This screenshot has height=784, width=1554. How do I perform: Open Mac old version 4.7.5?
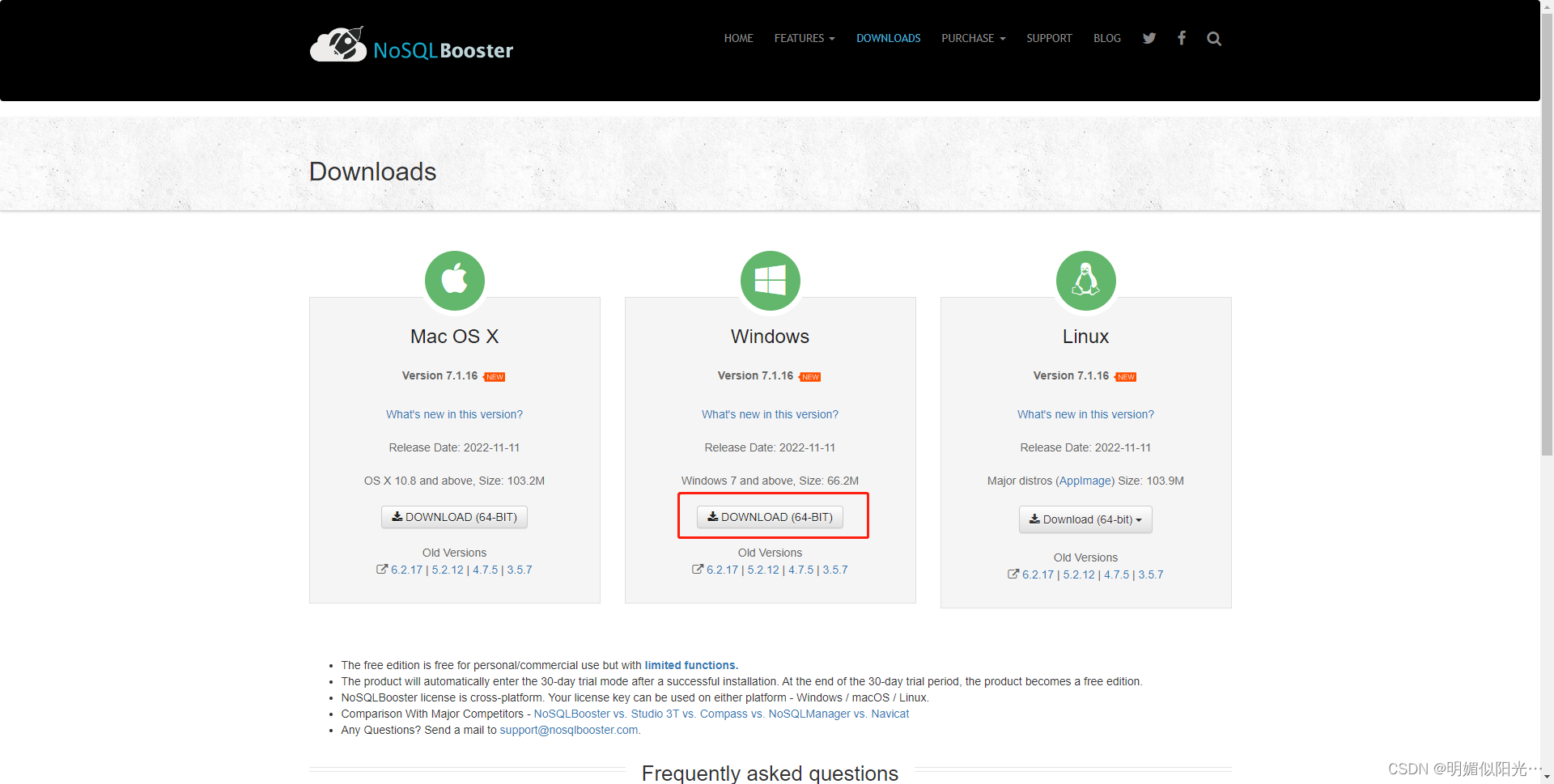[486, 570]
